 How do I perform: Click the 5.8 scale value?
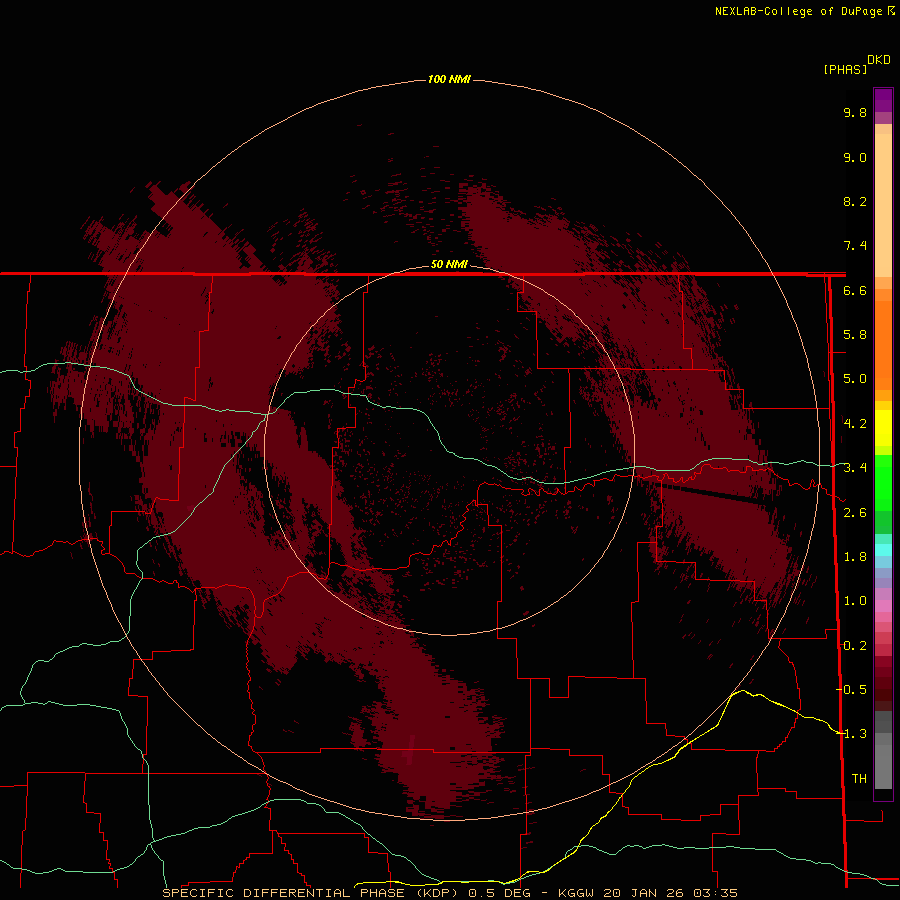[855, 335]
